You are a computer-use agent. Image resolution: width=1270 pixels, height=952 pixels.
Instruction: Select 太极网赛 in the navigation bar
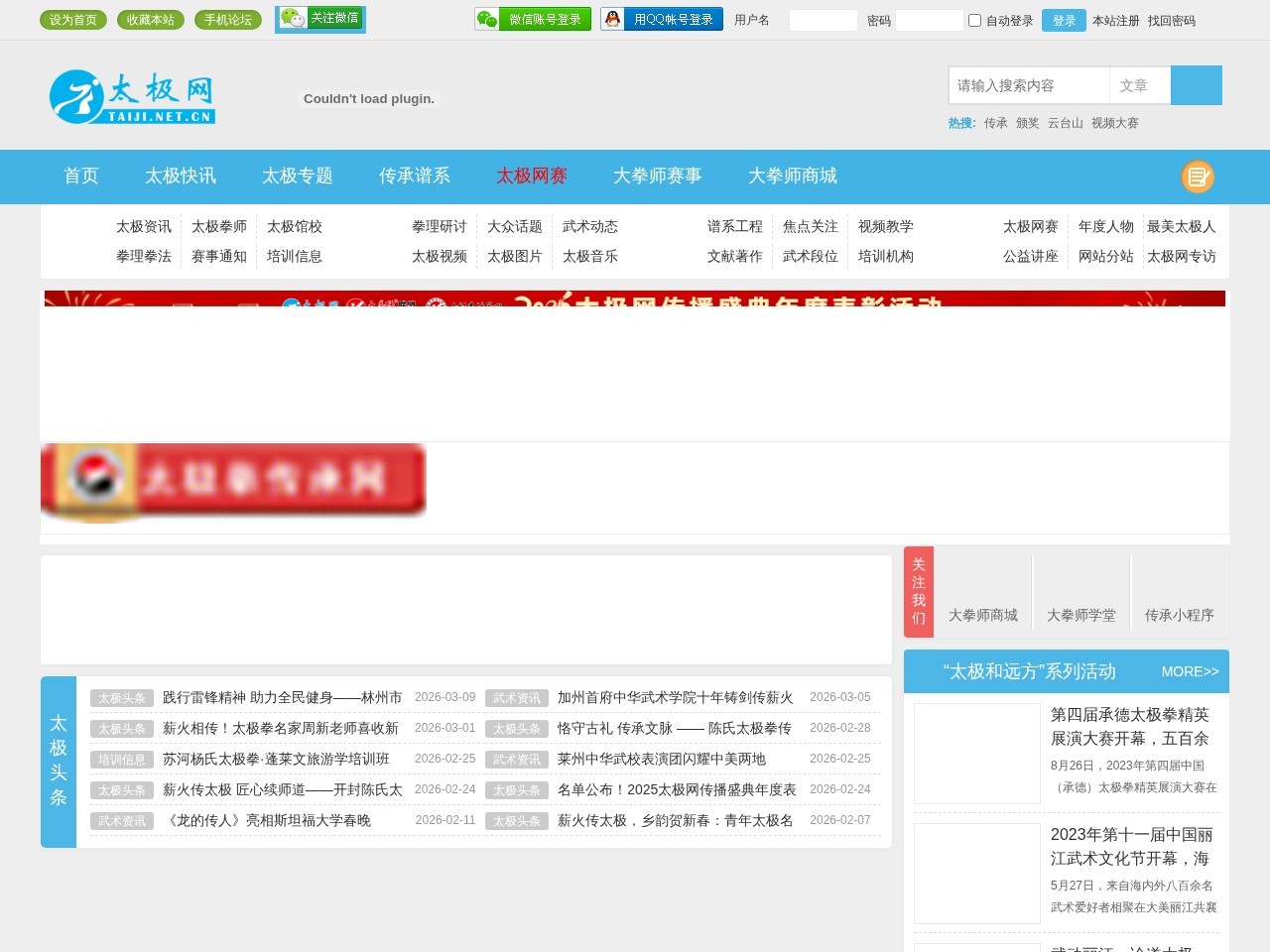pyautogui.click(x=531, y=177)
